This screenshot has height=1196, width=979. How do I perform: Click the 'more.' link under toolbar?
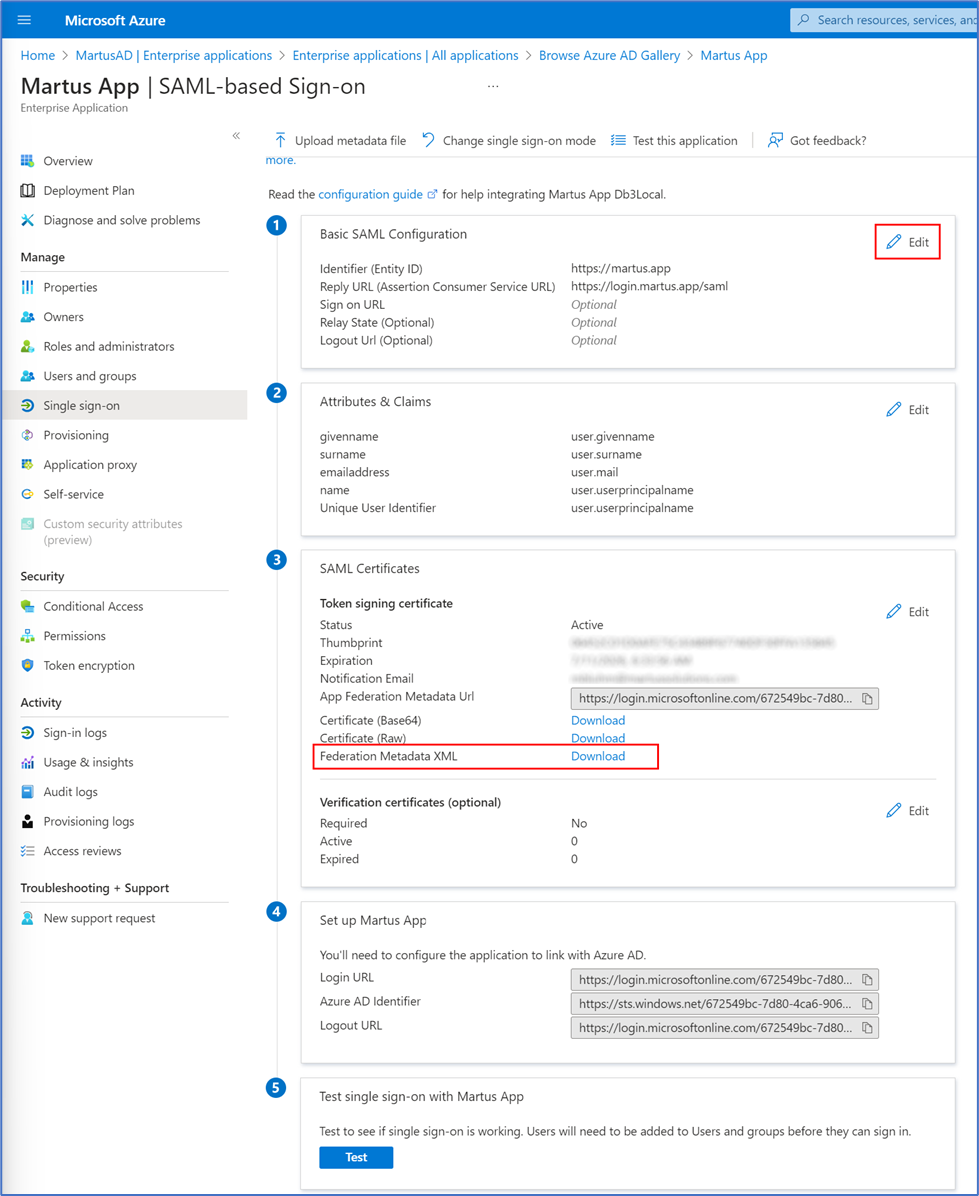tap(281, 160)
